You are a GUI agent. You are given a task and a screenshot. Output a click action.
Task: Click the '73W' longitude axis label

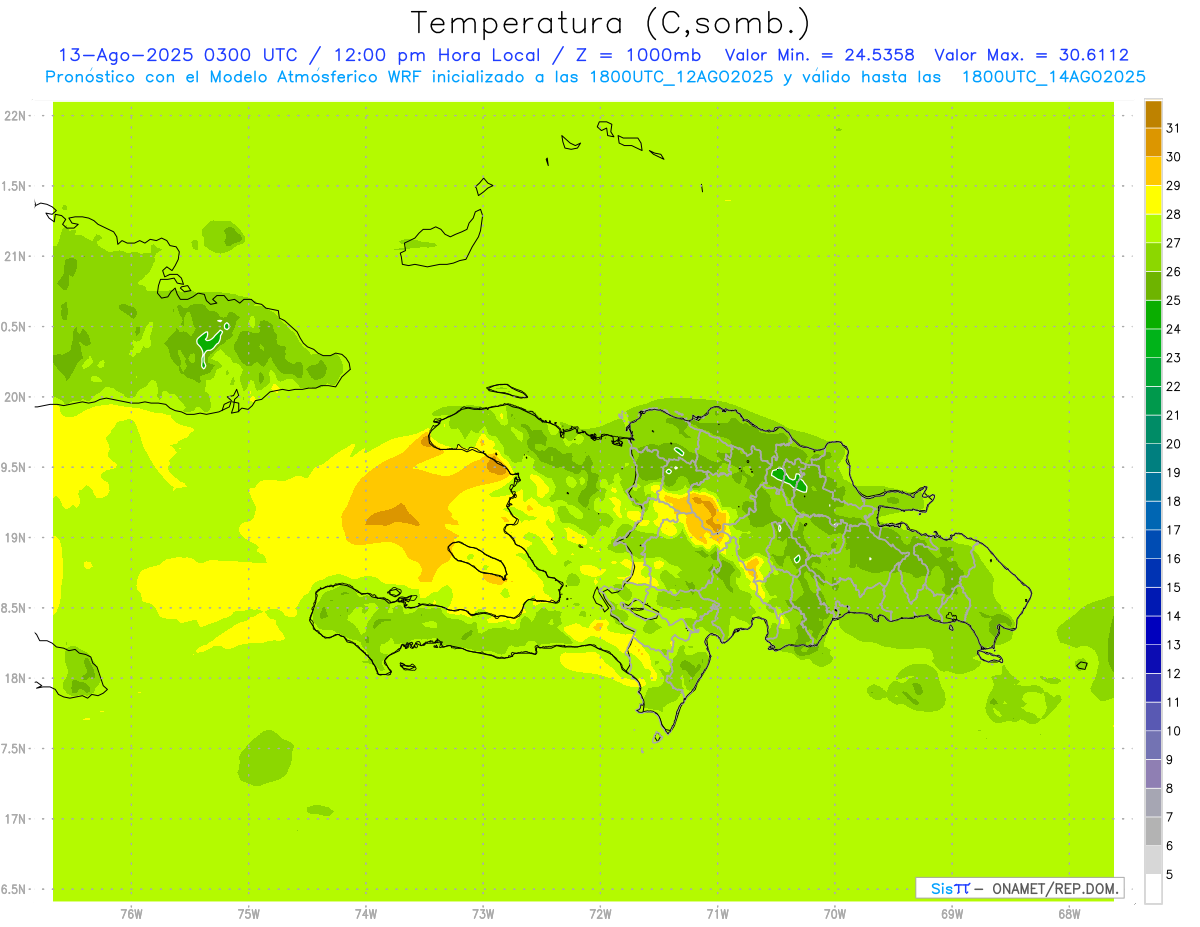pos(483,914)
